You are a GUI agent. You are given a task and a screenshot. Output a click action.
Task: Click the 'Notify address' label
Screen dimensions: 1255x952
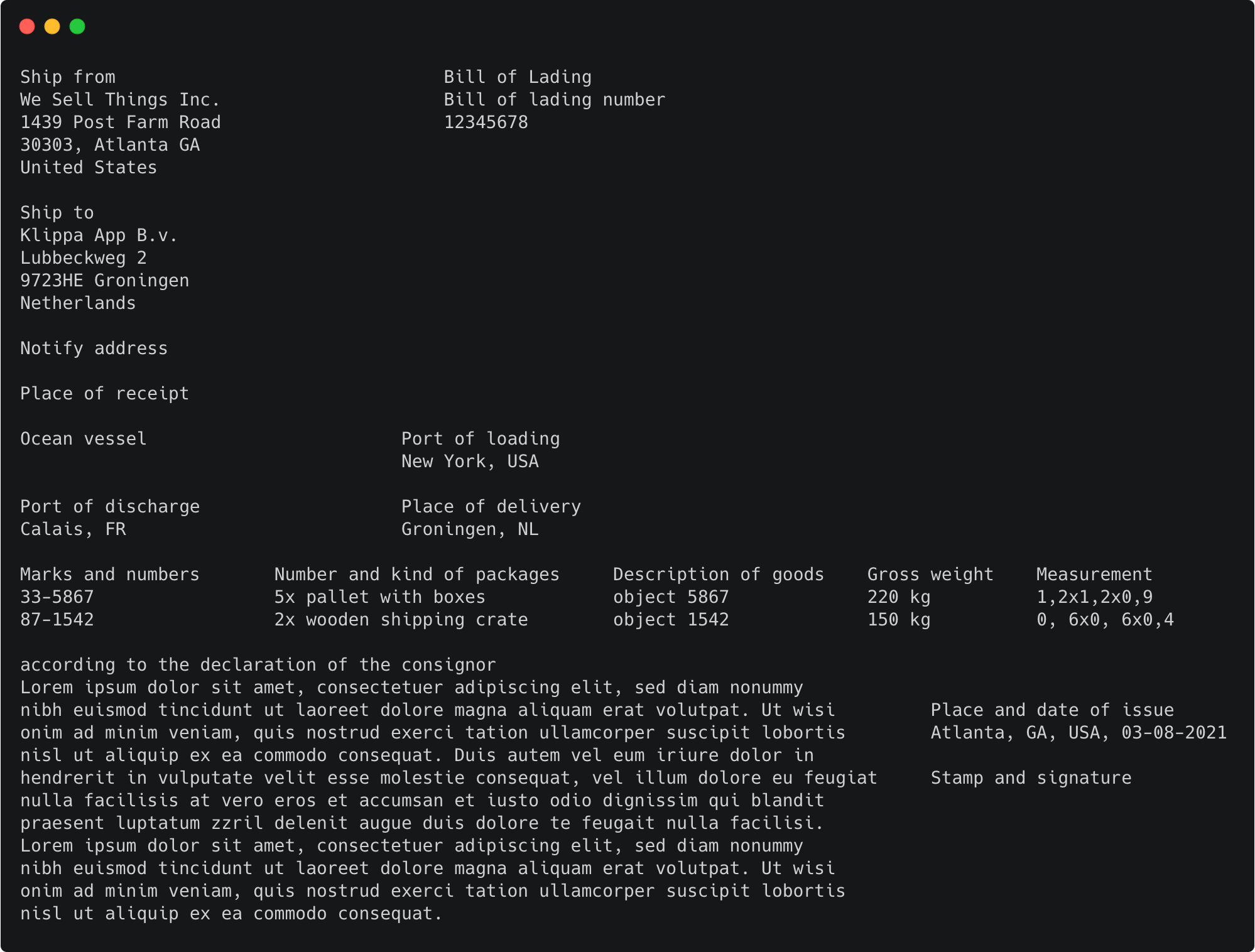click(94, 349)
